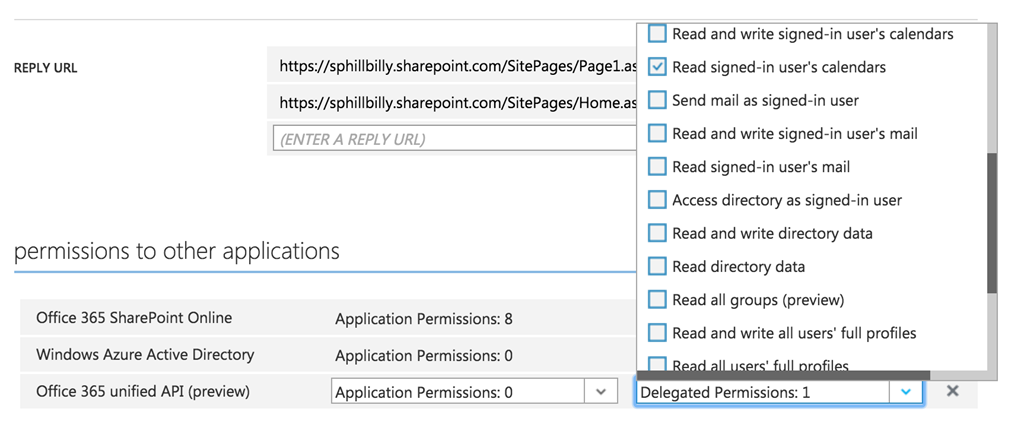Click the 'Enter a reply URL' input field
This screenshot has width=1024, height=437.
click(455, 139)
